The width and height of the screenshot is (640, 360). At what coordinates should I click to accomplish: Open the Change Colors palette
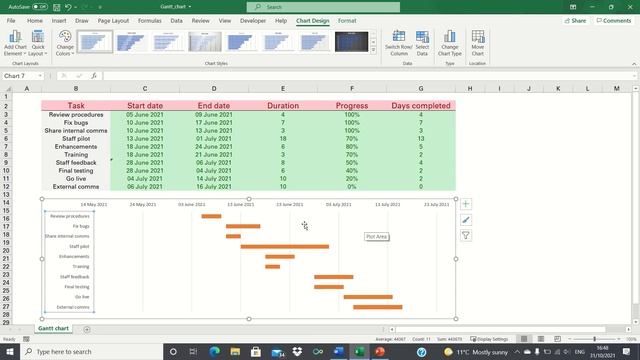(65, 42)
